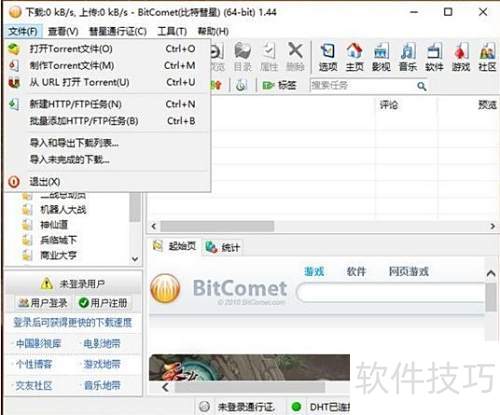Click the green DHT status icon
The height and width of the screenshot is (415, 500).
point(296,406)
